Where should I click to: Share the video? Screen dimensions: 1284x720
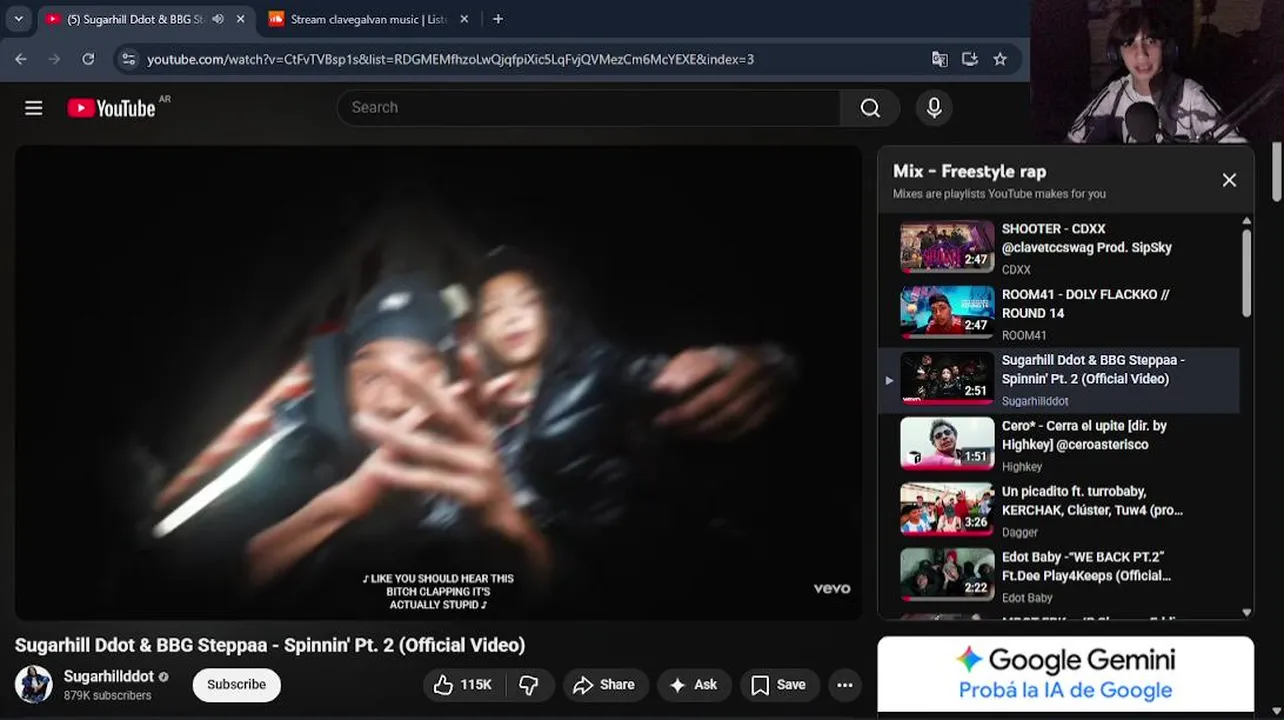[604, 685]
